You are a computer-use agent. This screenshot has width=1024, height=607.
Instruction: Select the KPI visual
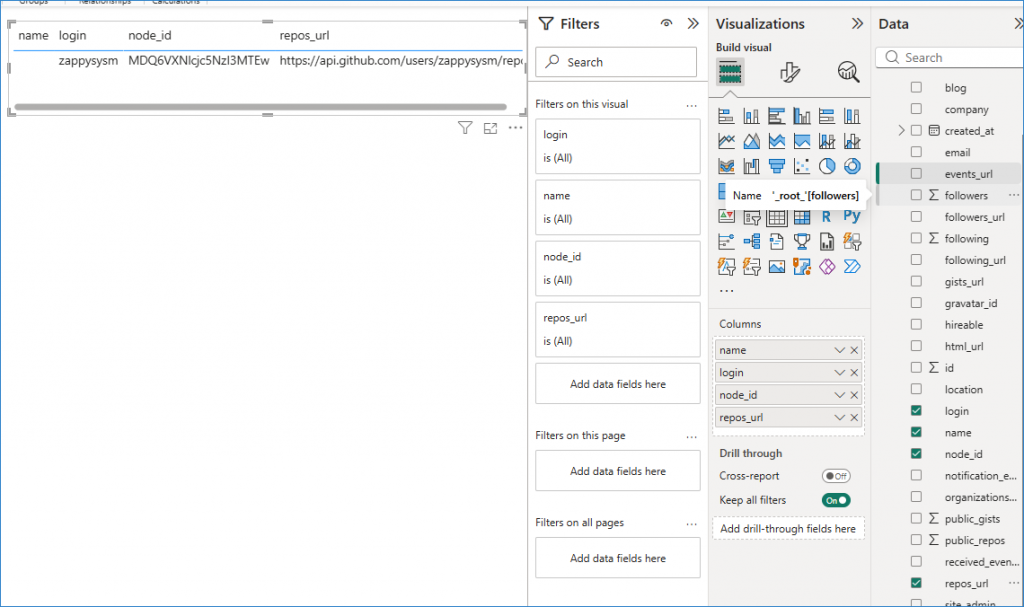tap(726, 216)
